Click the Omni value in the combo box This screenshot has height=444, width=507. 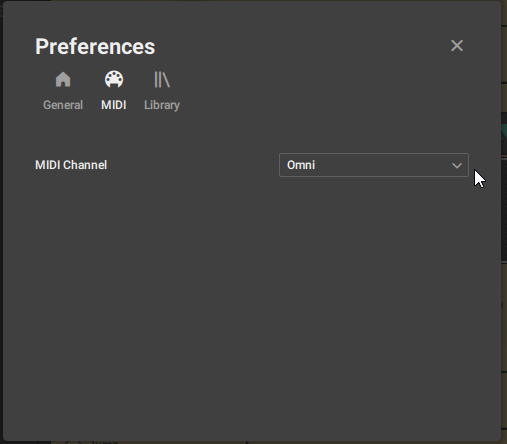[301, 165]
